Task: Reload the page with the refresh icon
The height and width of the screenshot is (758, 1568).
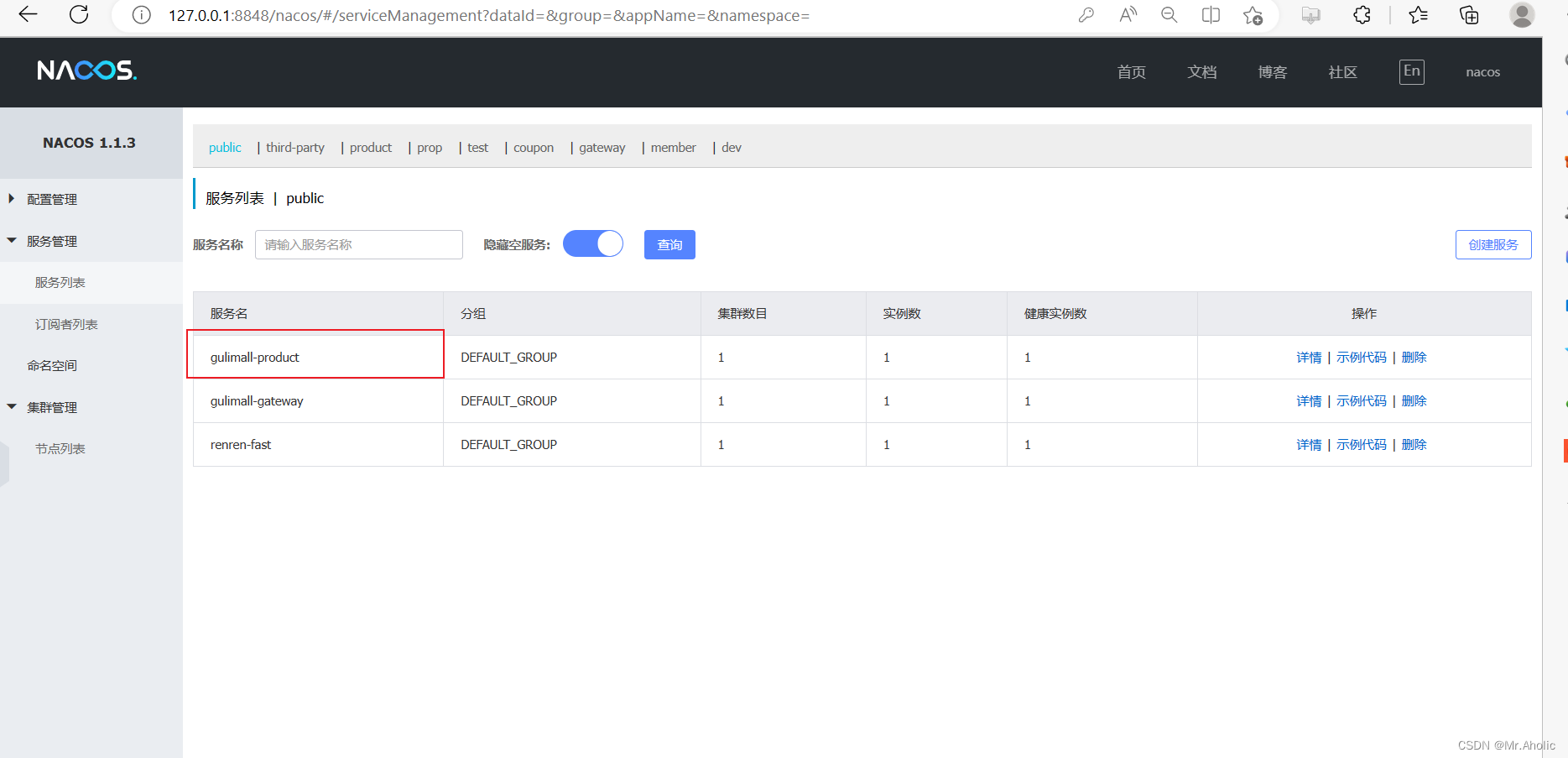Action: 80,14
